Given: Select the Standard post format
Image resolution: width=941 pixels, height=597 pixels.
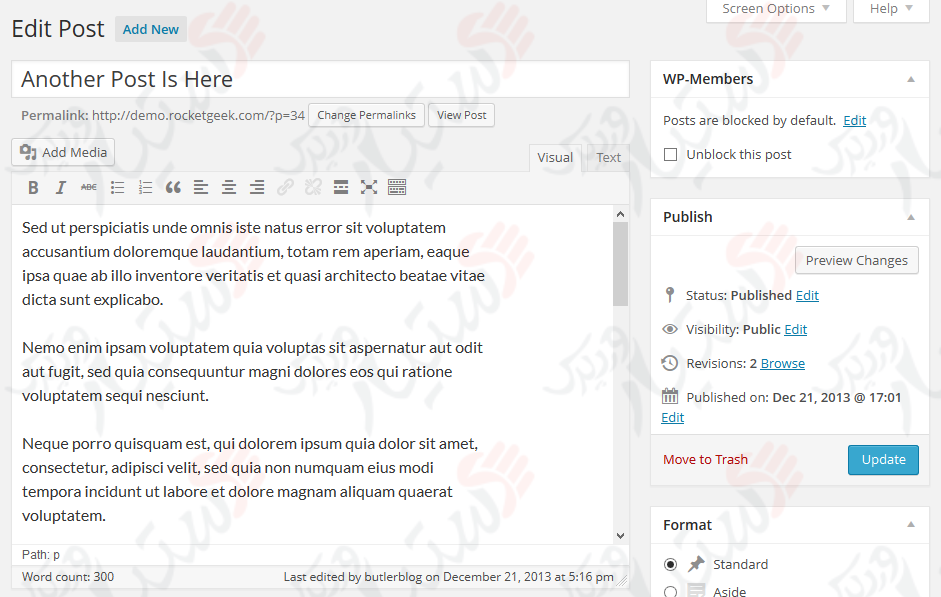Looking at the screenshot, I should tap(671, 564).
